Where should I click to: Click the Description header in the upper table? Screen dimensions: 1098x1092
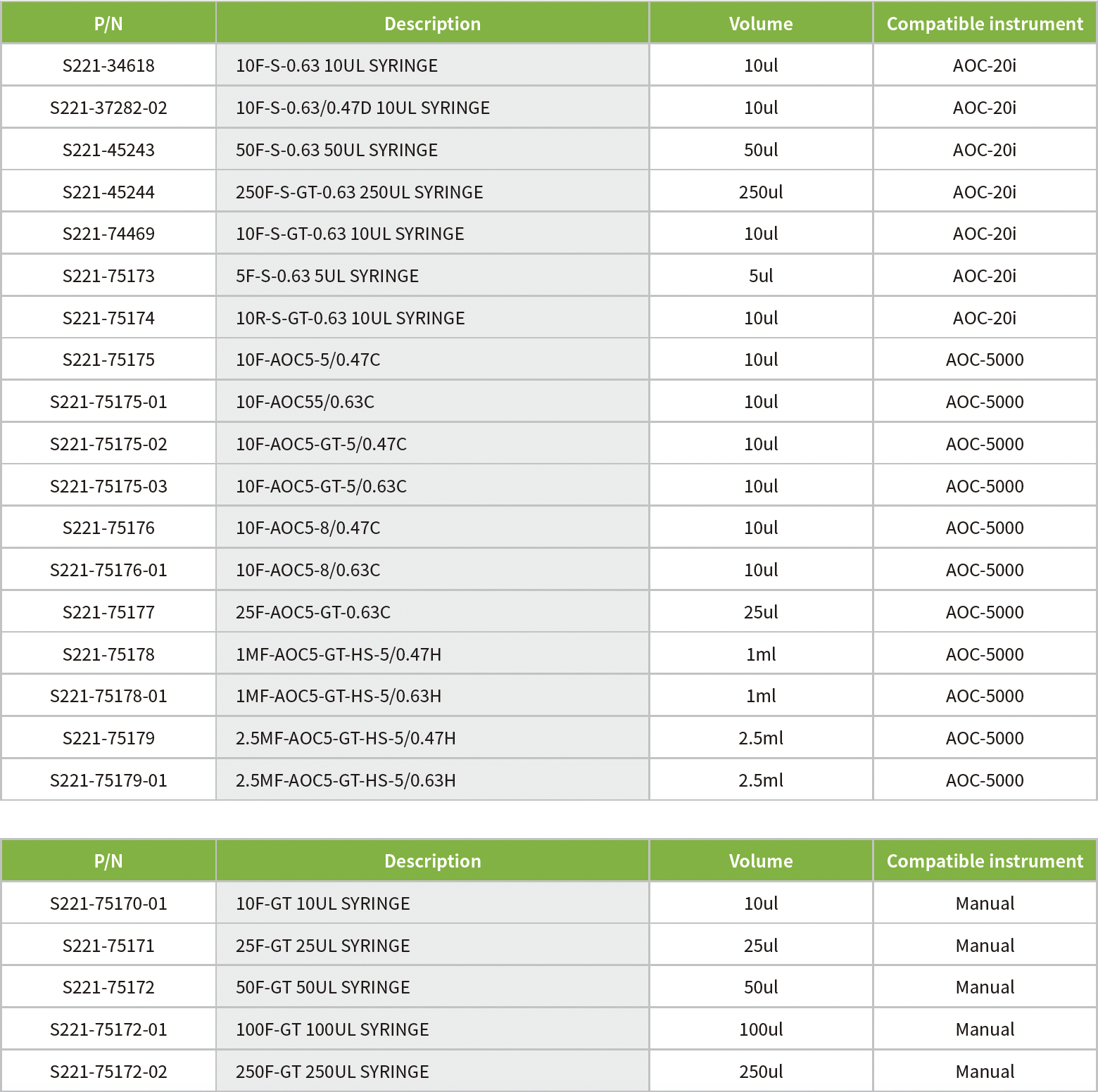[x=432, y=24]
